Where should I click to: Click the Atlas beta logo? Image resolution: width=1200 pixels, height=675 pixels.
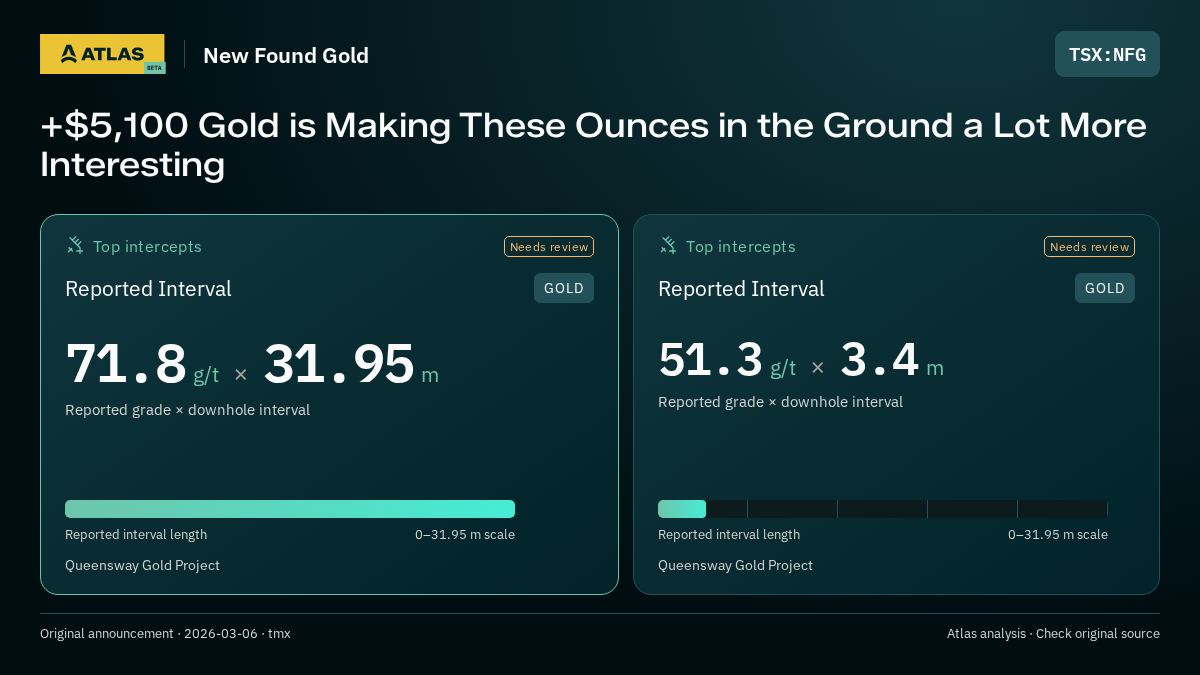pyautogui.click(x=103, y=54)
